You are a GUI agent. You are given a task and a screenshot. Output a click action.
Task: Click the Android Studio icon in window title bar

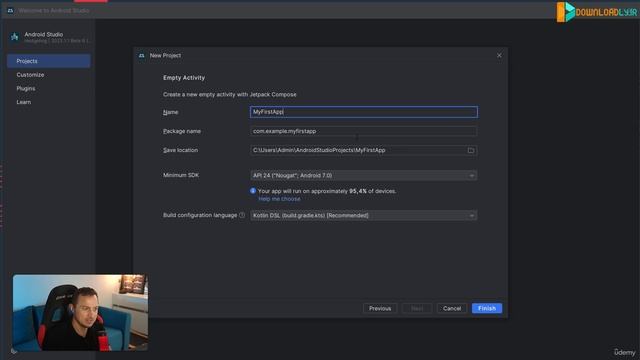10,11
